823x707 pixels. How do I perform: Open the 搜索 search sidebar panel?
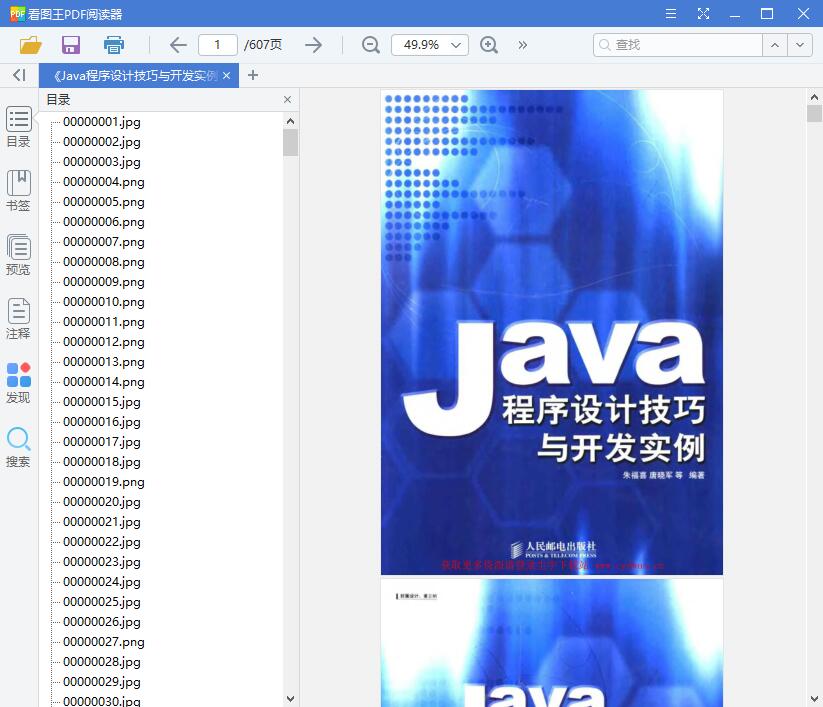coord(18,447)
